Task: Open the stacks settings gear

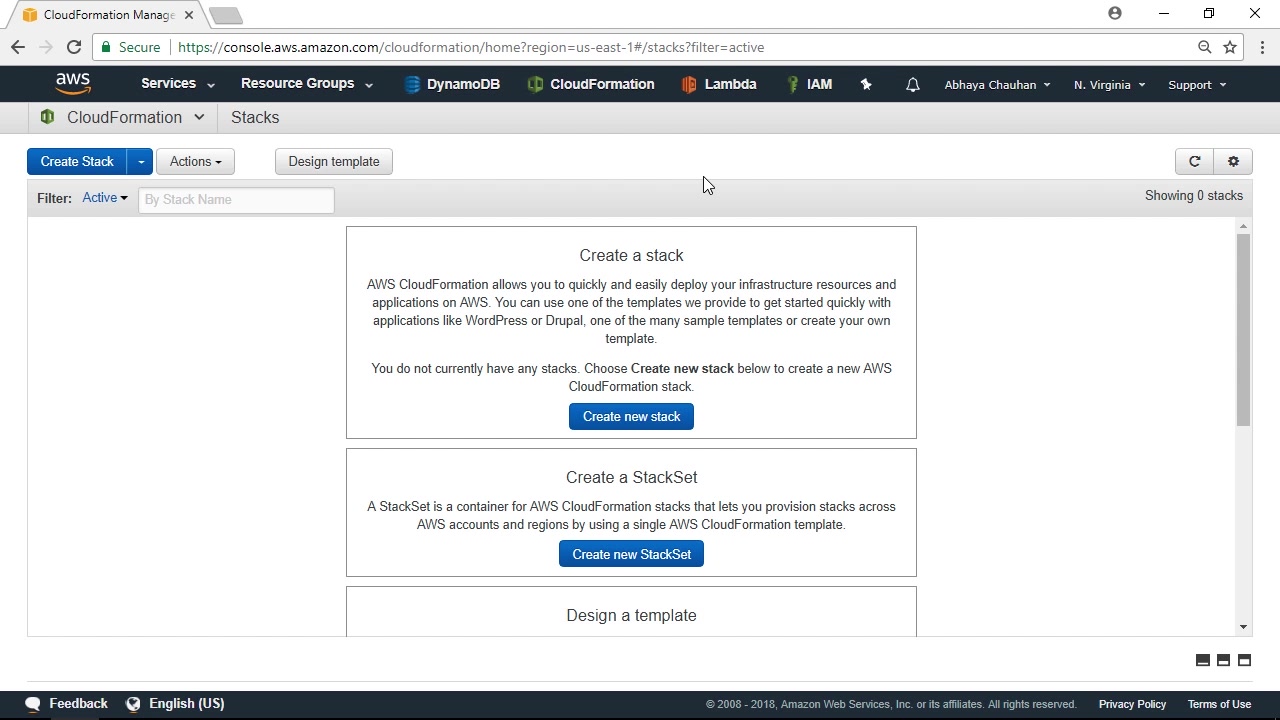Action: pyautogui.click(x=1233, y=161)
